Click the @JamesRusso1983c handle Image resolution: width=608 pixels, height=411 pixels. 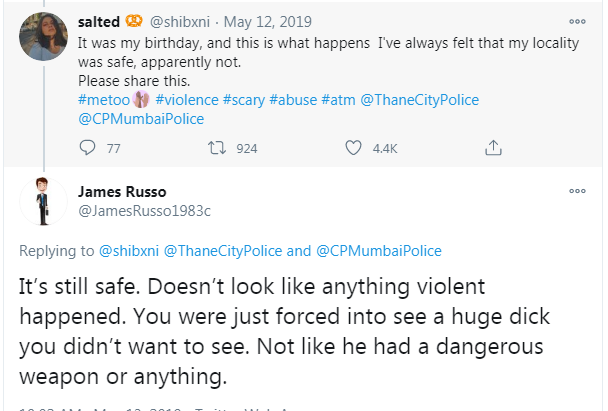(x=144, y=210)
